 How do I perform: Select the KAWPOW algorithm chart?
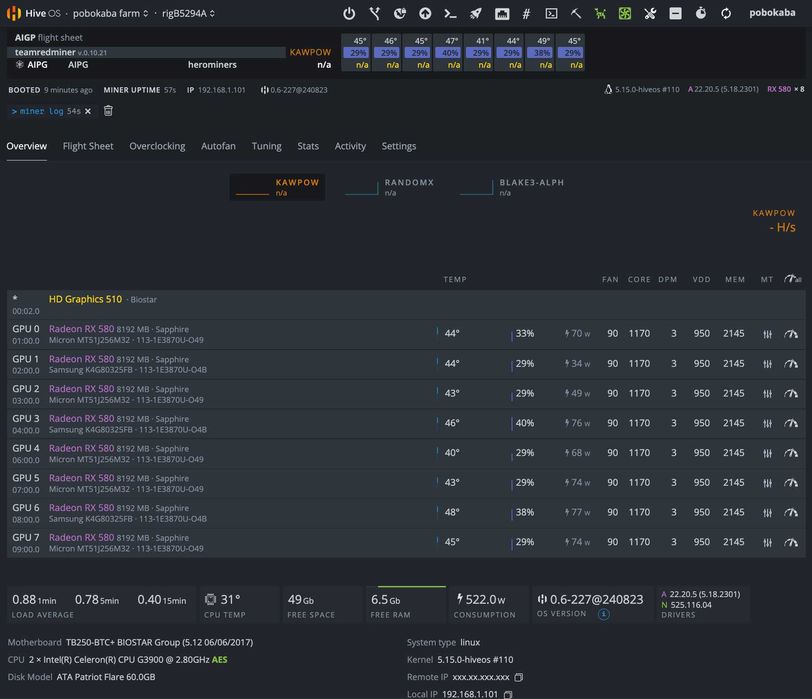(x=278, y=187)
